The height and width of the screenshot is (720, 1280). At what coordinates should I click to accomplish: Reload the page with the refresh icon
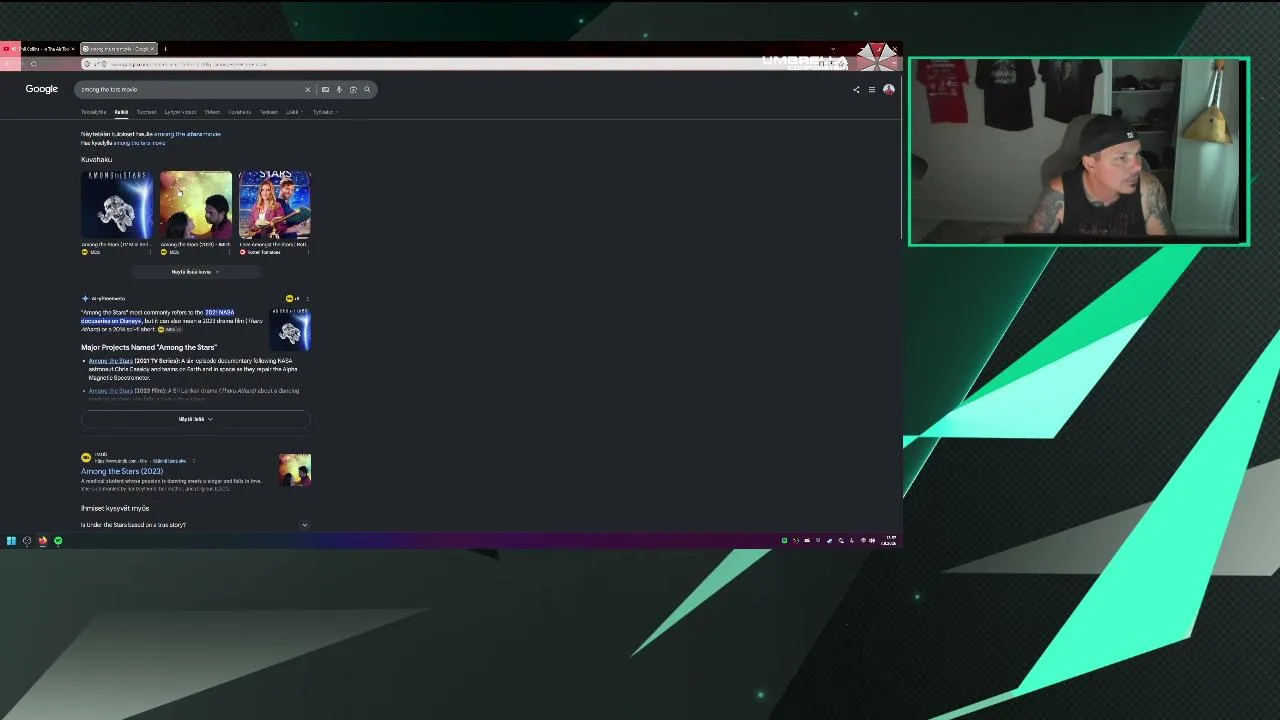click(33, 64)
